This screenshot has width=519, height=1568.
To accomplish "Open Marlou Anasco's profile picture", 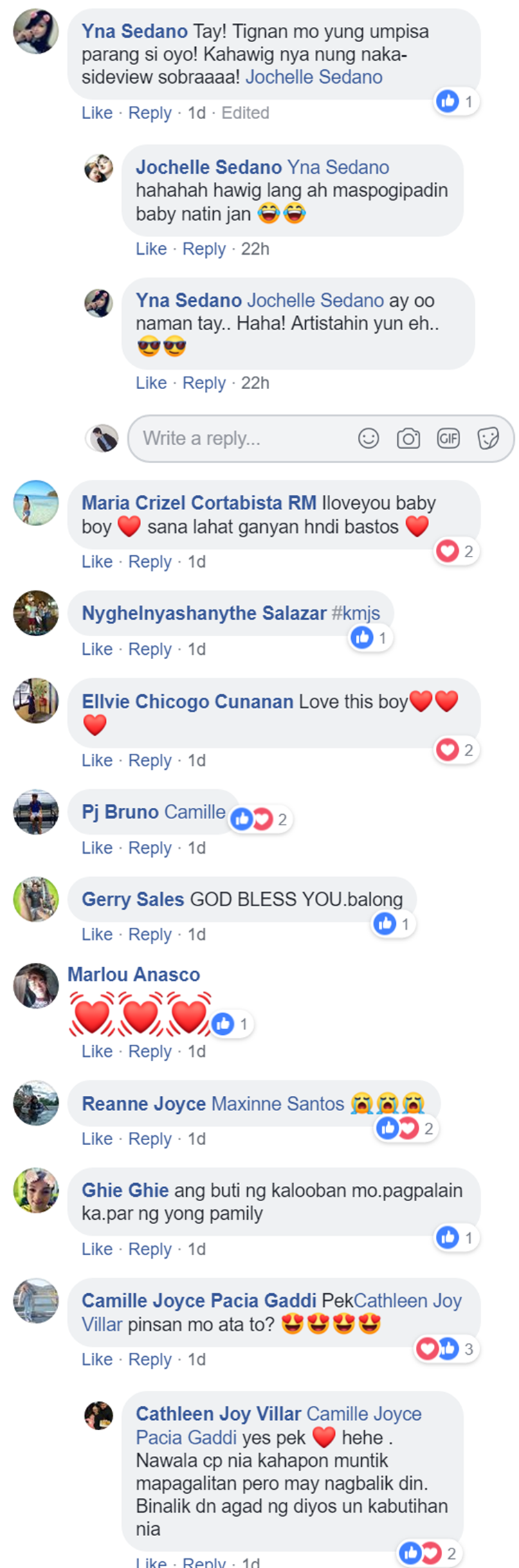I will 36,986.
